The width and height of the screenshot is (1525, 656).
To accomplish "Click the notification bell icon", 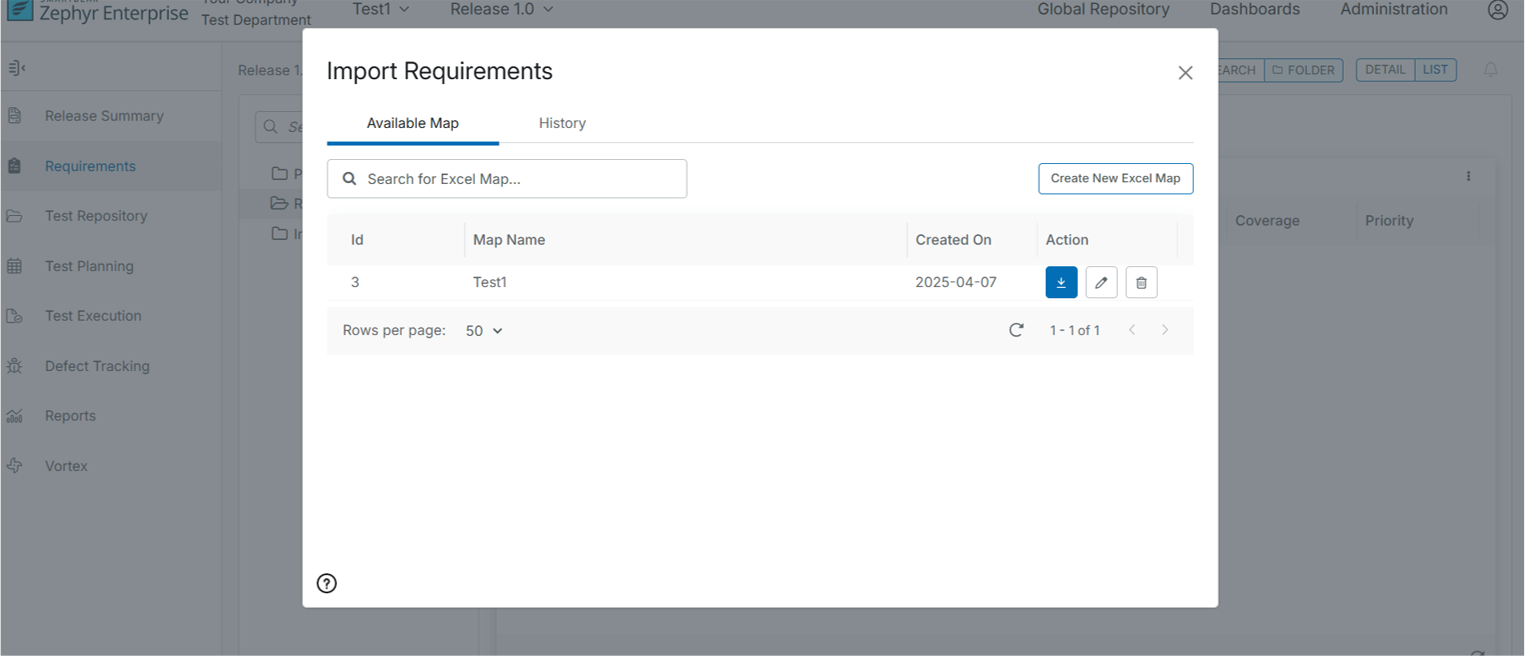I will pyautogui.click(x=1490, y=70).
